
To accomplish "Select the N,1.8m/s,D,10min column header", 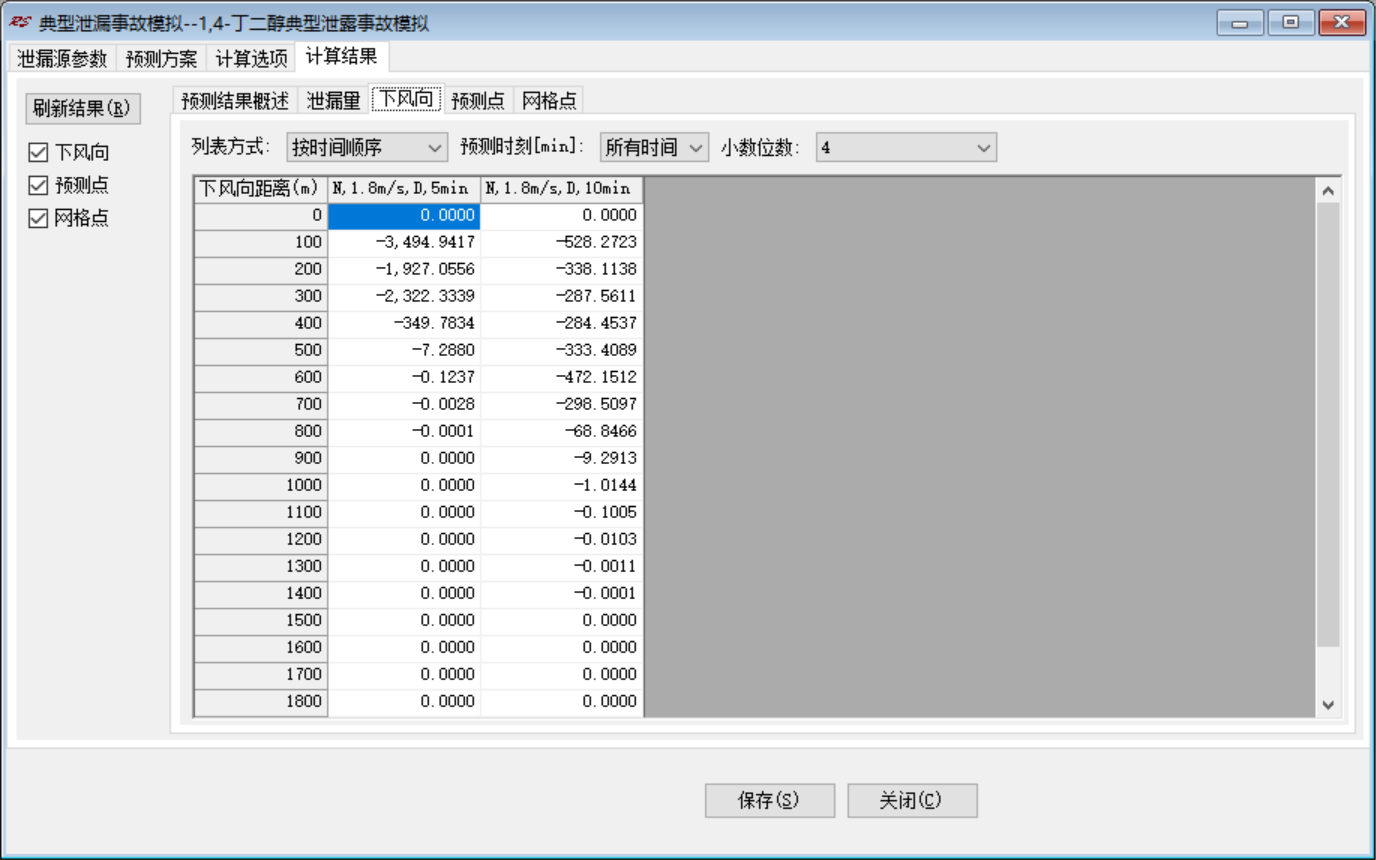I will click(x=561, y=189).
